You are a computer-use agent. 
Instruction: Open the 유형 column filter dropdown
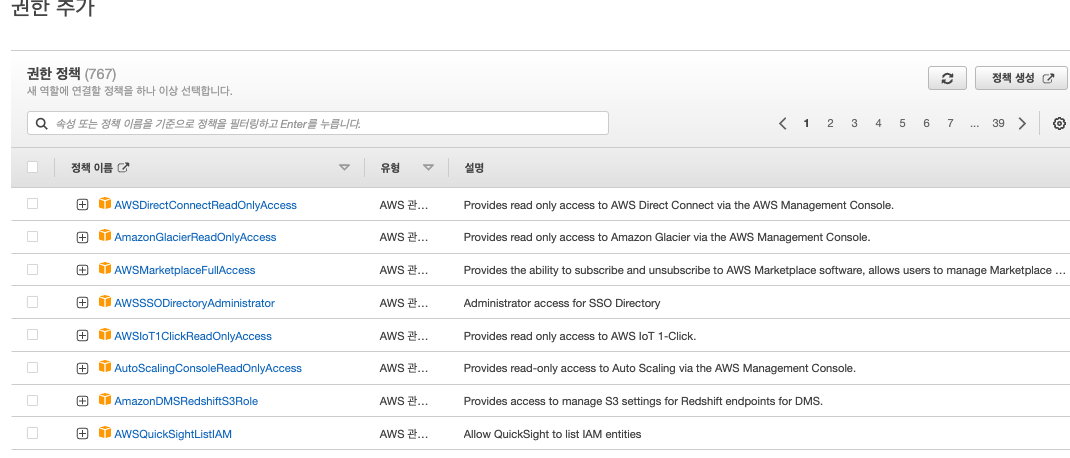point(429,168)
